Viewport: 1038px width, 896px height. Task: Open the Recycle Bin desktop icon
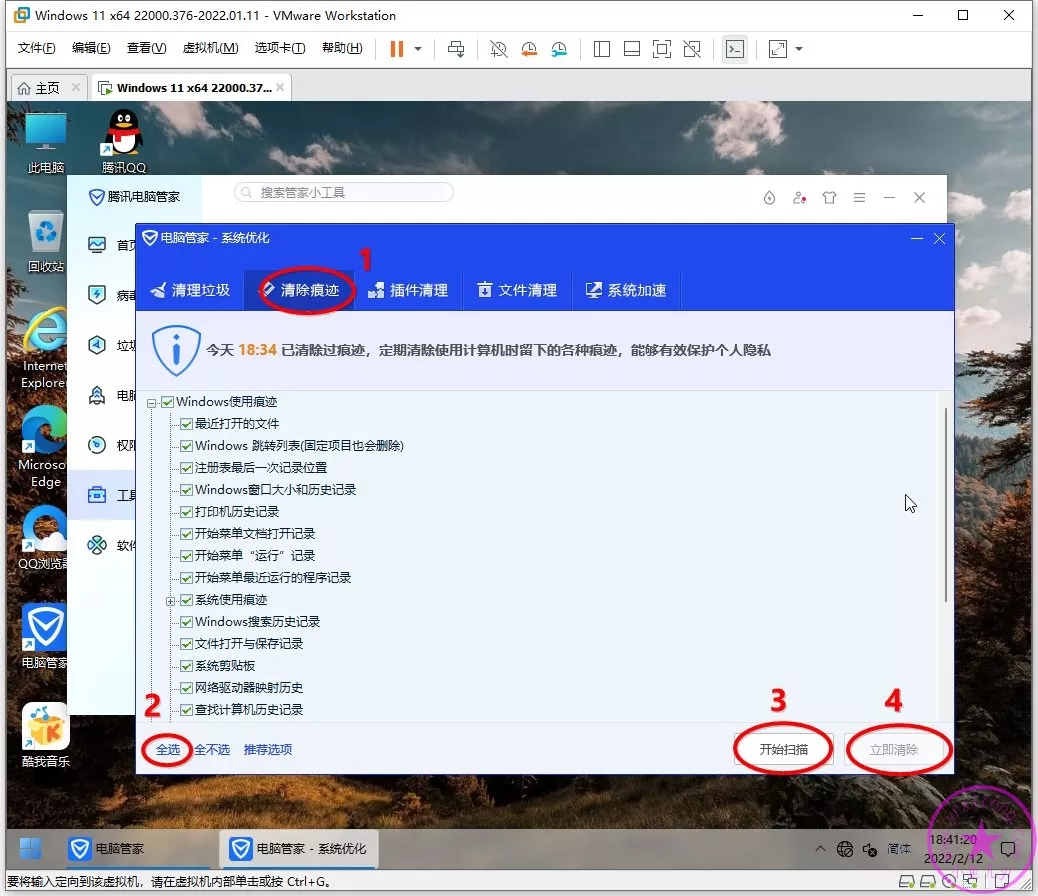[x=45, y=236]
